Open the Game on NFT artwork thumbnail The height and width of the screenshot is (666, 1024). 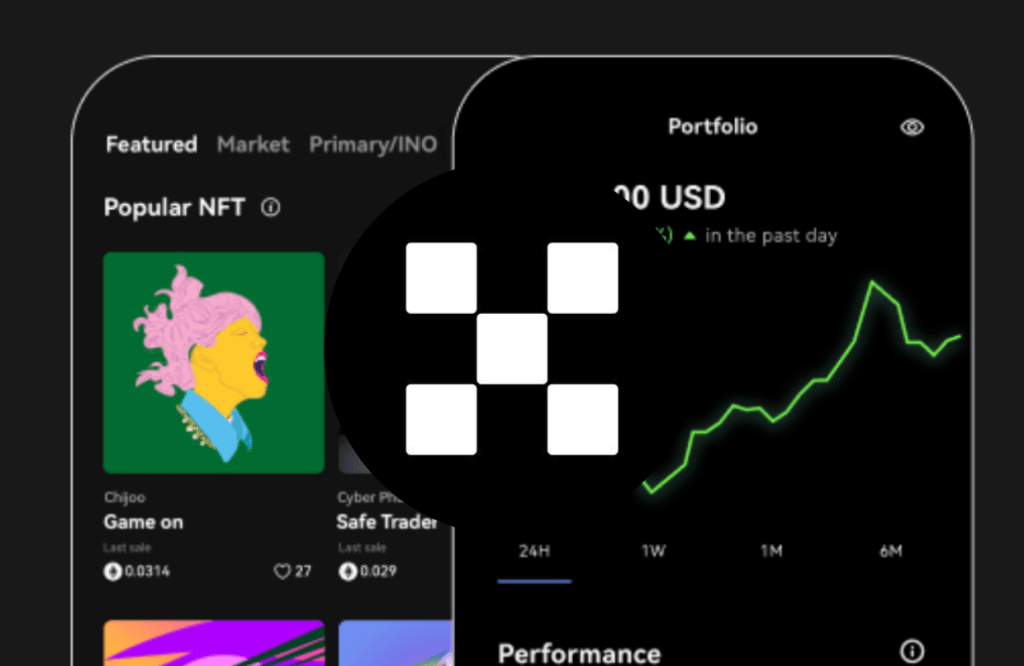pos(214,362)
